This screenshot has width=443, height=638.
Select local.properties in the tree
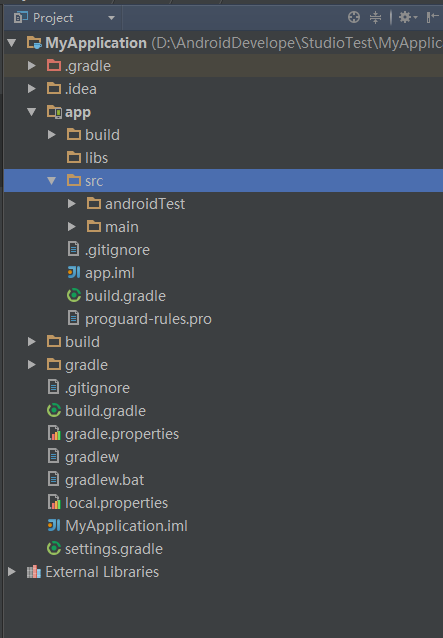pyautogui.click(x=116, y=503)
